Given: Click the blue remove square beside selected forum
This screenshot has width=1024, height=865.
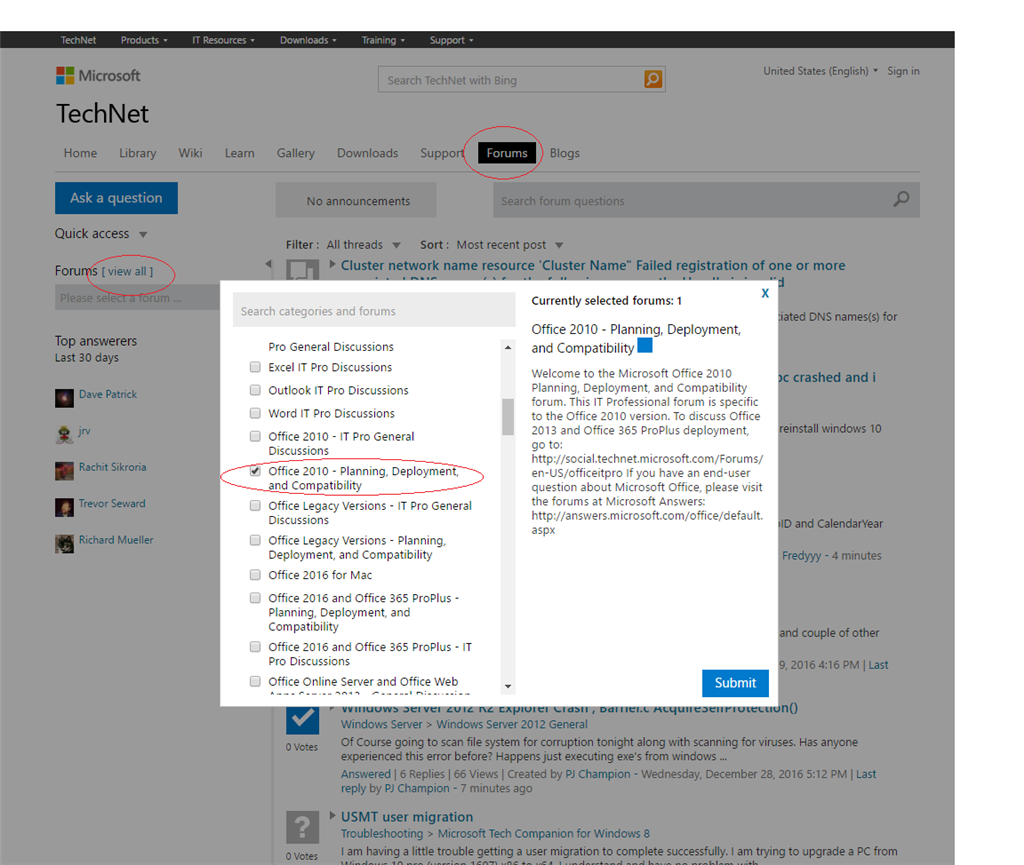Looking at the screenshot, I should pos(645,345).
